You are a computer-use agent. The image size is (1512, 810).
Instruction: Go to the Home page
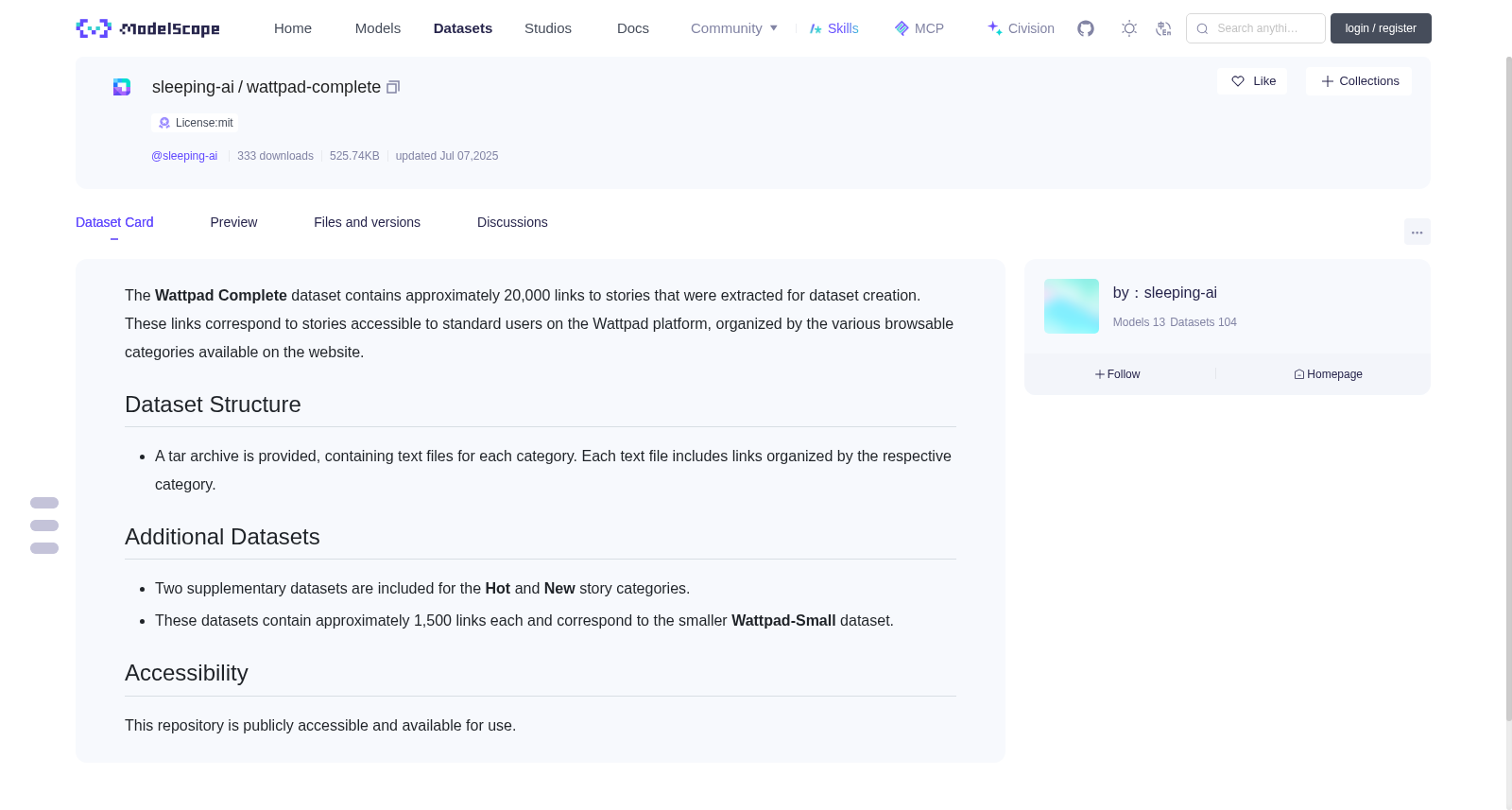tap(293, 28)
